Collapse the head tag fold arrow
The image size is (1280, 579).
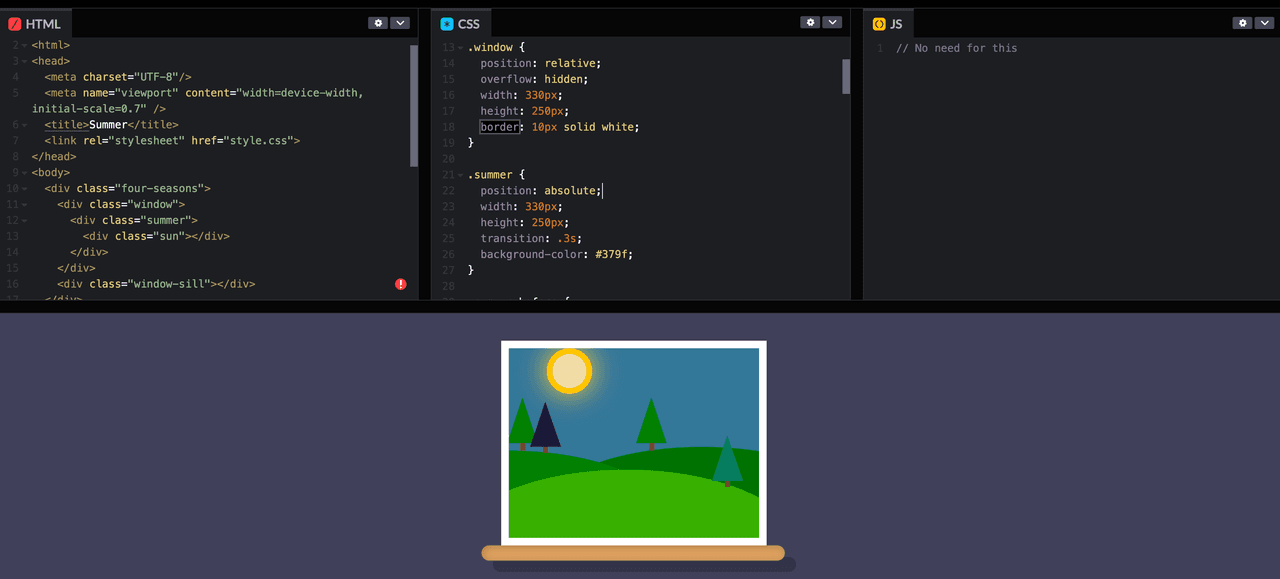(24, 62)
